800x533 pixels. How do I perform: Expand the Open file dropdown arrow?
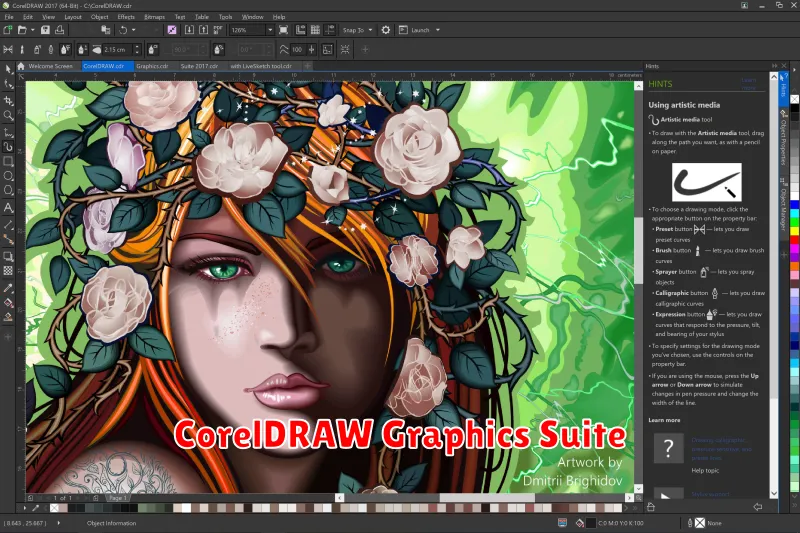pyautogui.click(x=33, y=30)
